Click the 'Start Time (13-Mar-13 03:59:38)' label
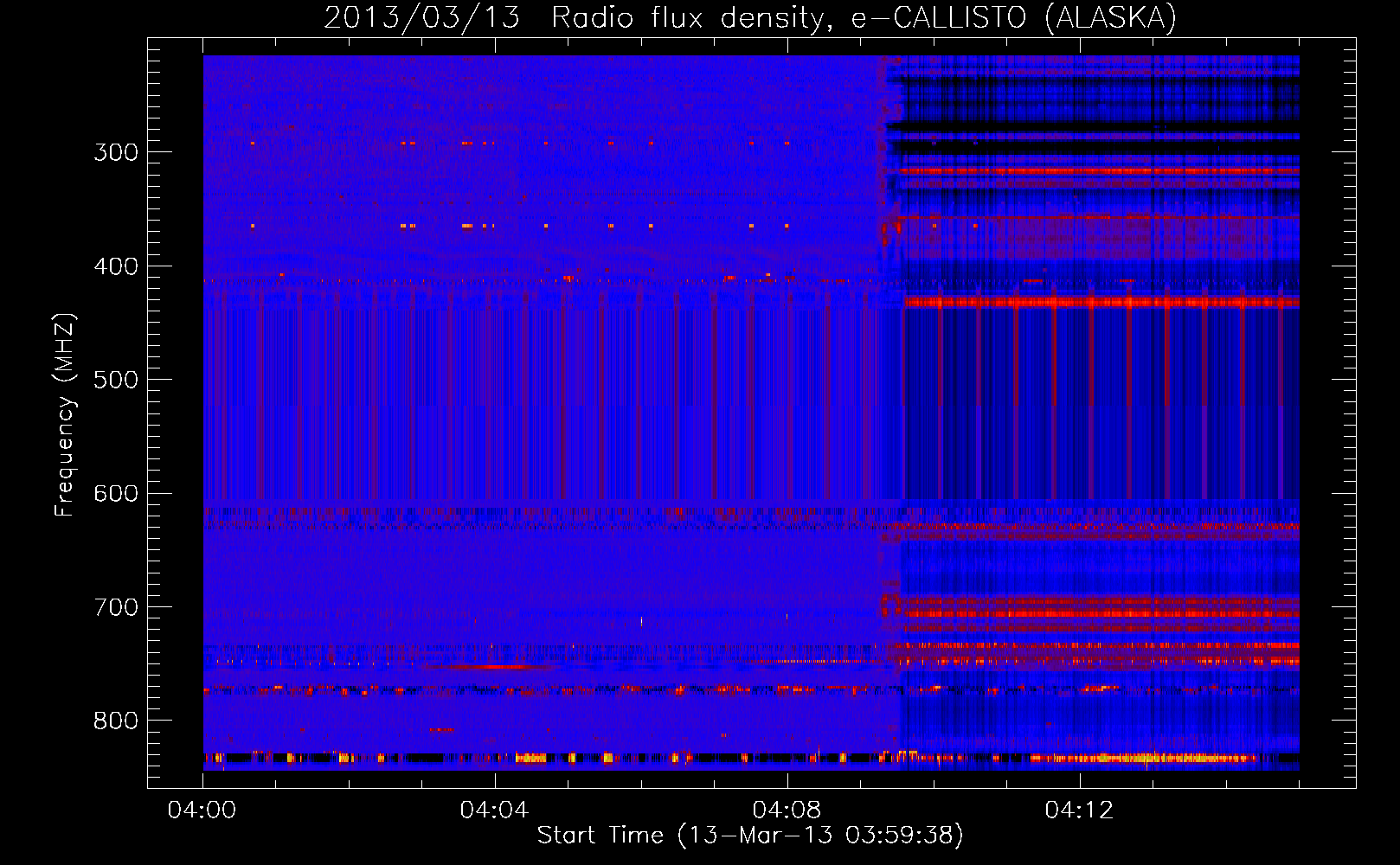This screenshot has width=1400, height=865. [x=750, y=836]
